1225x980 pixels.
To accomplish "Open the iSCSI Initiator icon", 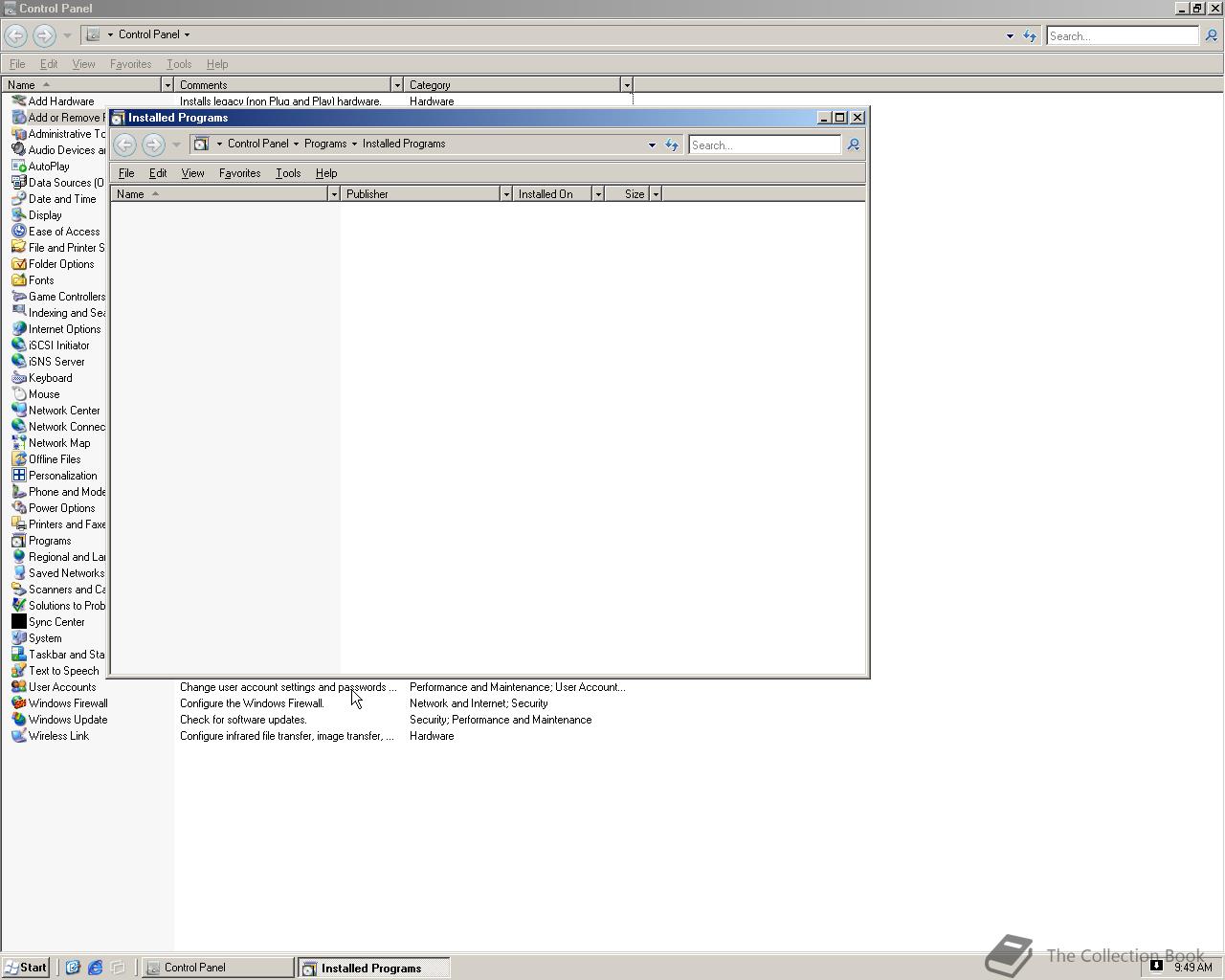I will pos(18,345).
